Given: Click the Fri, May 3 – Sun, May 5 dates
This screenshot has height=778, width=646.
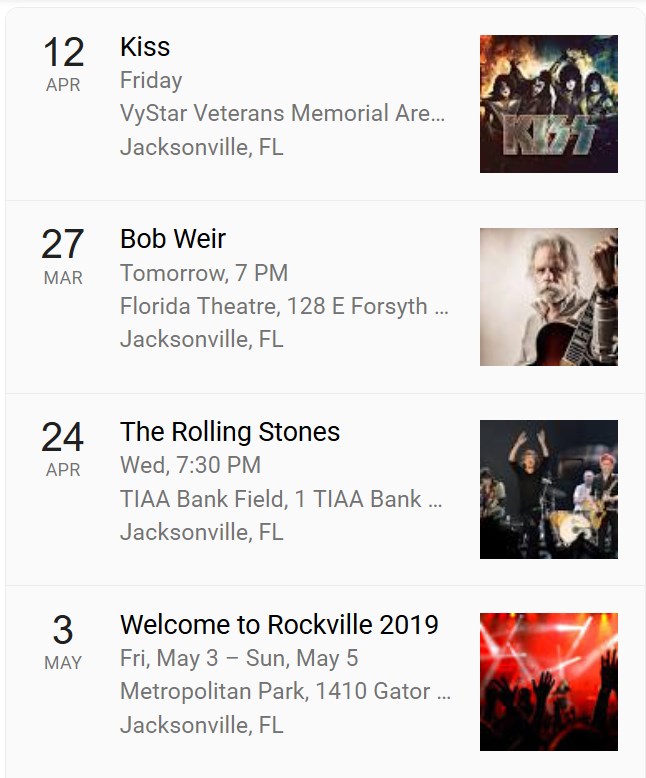Looking at the screenshot, I should click(x=239, y=658).
